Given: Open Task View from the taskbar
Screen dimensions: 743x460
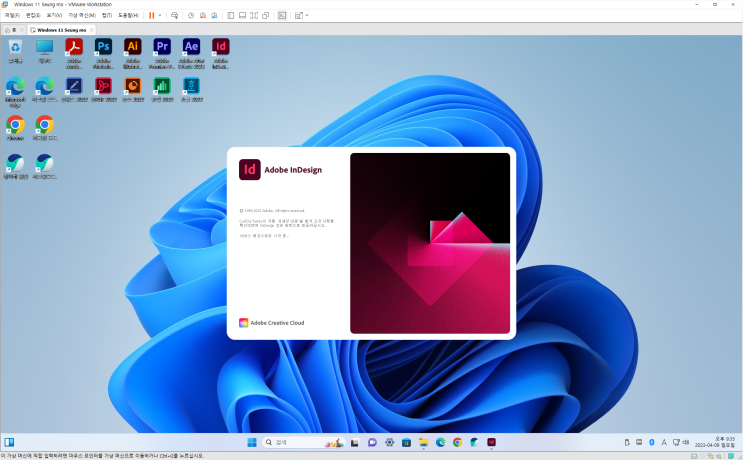Looking at the screenshot, I should (355, 442).
